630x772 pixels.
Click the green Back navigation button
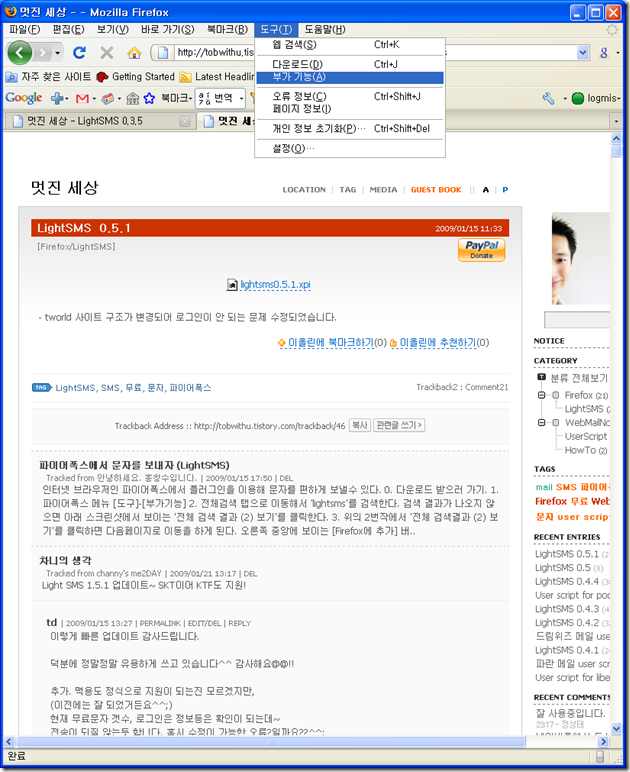(x=20, y=52)
